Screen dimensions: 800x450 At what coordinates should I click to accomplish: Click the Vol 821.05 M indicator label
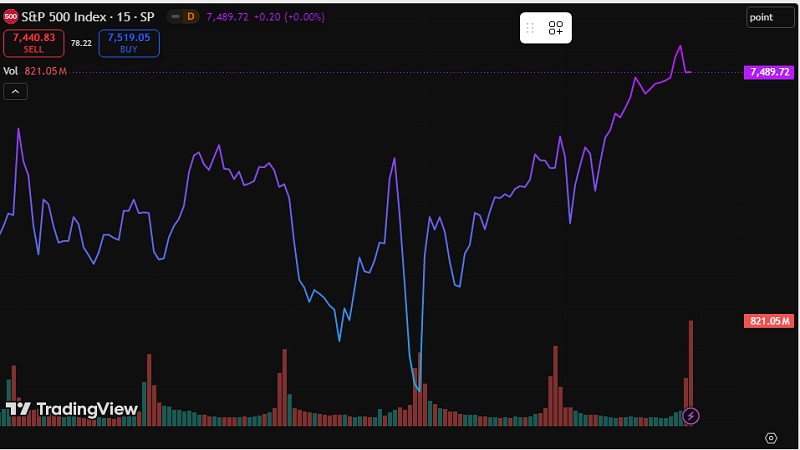pyautogui.click(x=35, y=71)
